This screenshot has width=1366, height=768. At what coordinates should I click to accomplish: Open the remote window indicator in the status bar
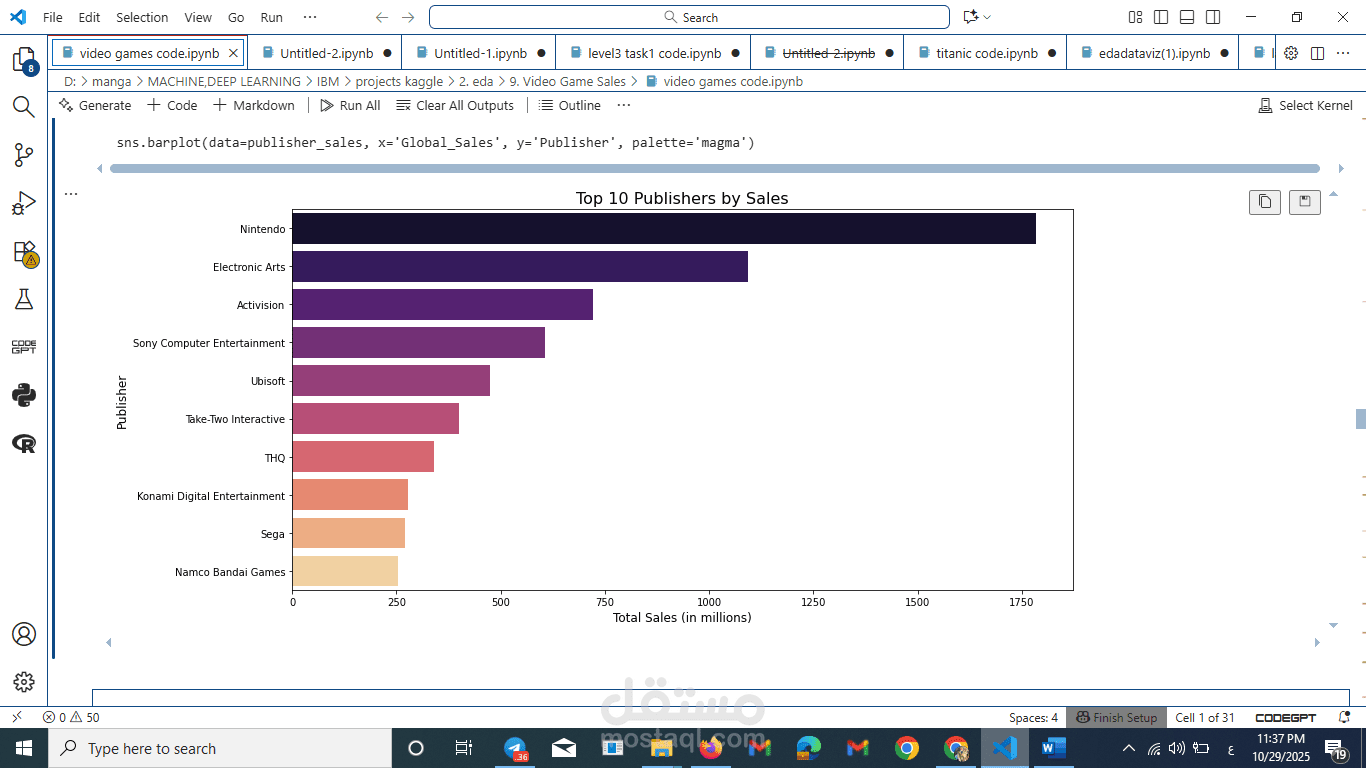point(16,717)
